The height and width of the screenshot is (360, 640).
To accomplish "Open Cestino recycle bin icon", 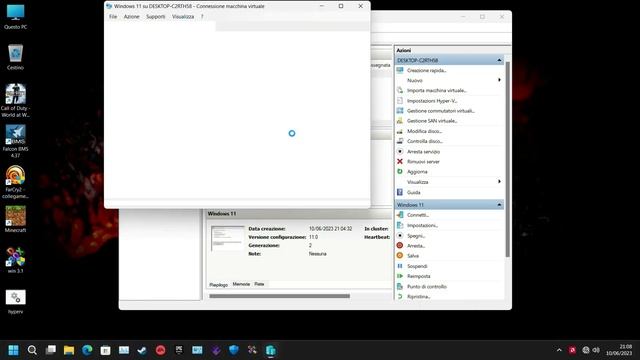I will click(16, 57).
